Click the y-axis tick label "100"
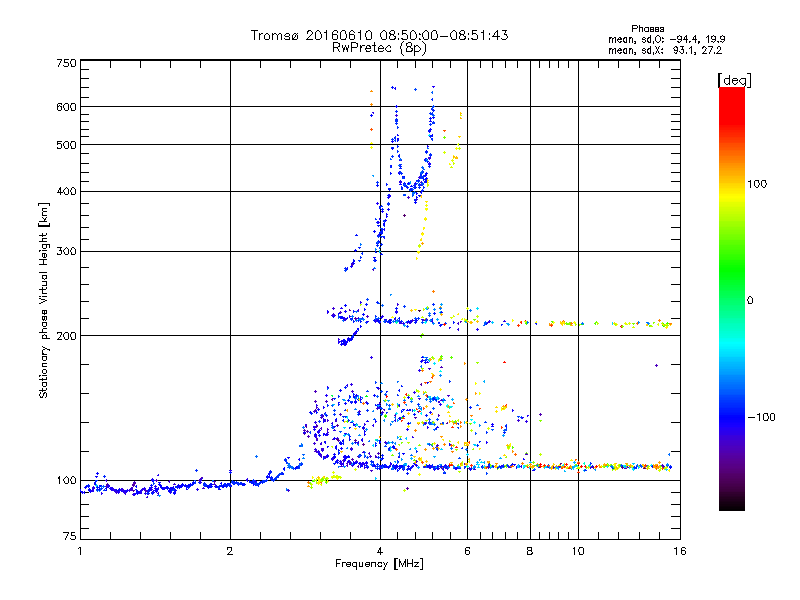Image resolution: width=800 pixels, height=600 pixels. point(66,481)
